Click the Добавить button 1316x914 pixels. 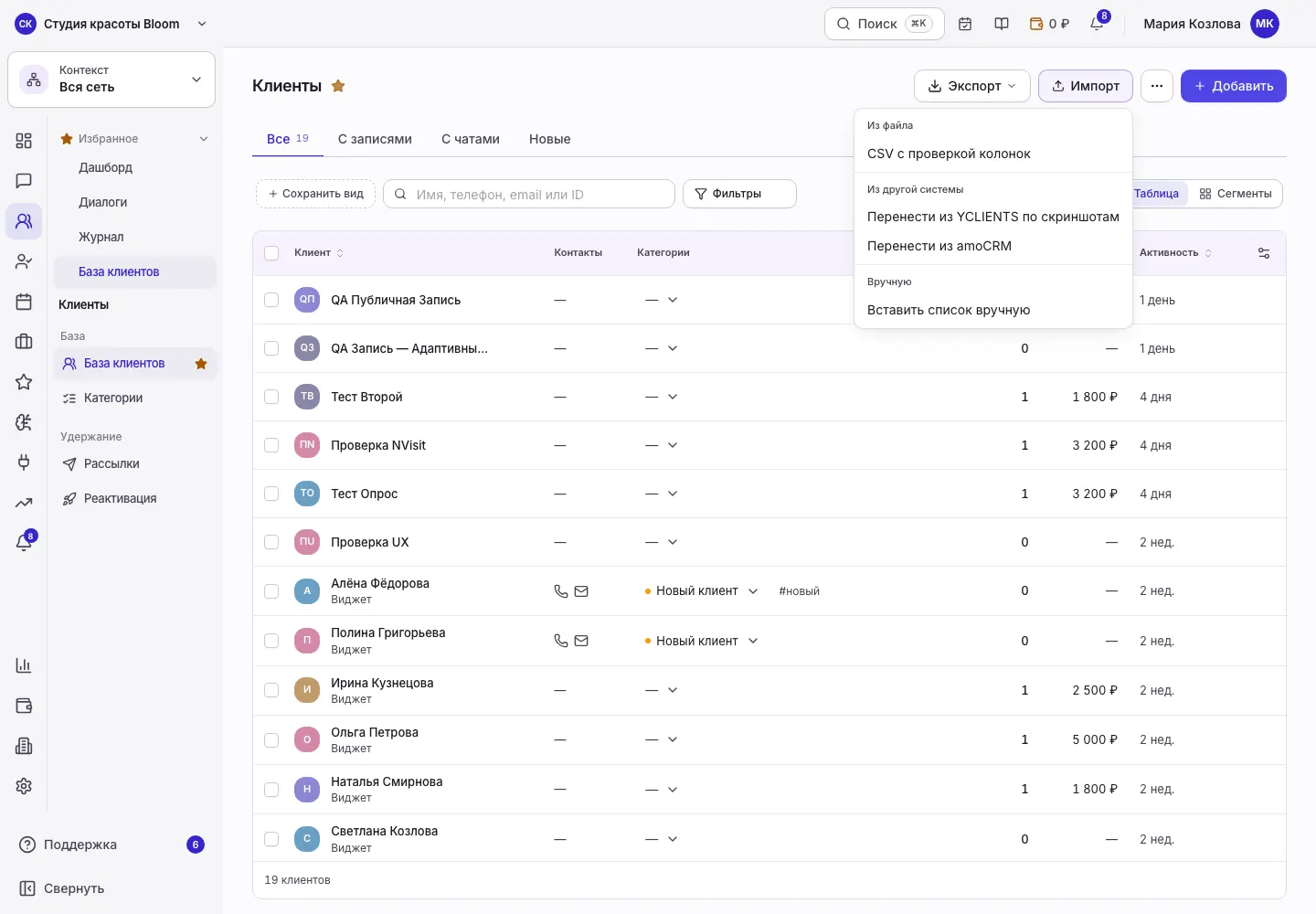[1234, 86]
